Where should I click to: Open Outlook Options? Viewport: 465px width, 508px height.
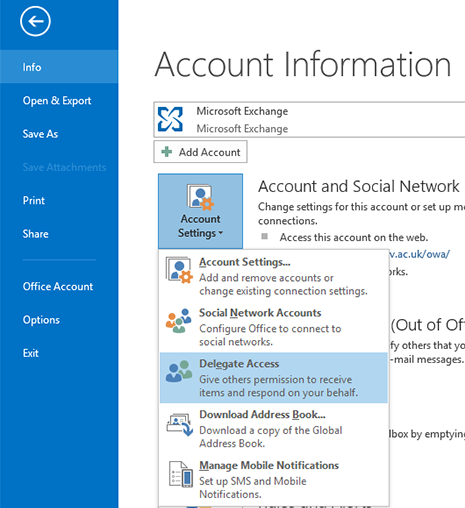[41, 320]
